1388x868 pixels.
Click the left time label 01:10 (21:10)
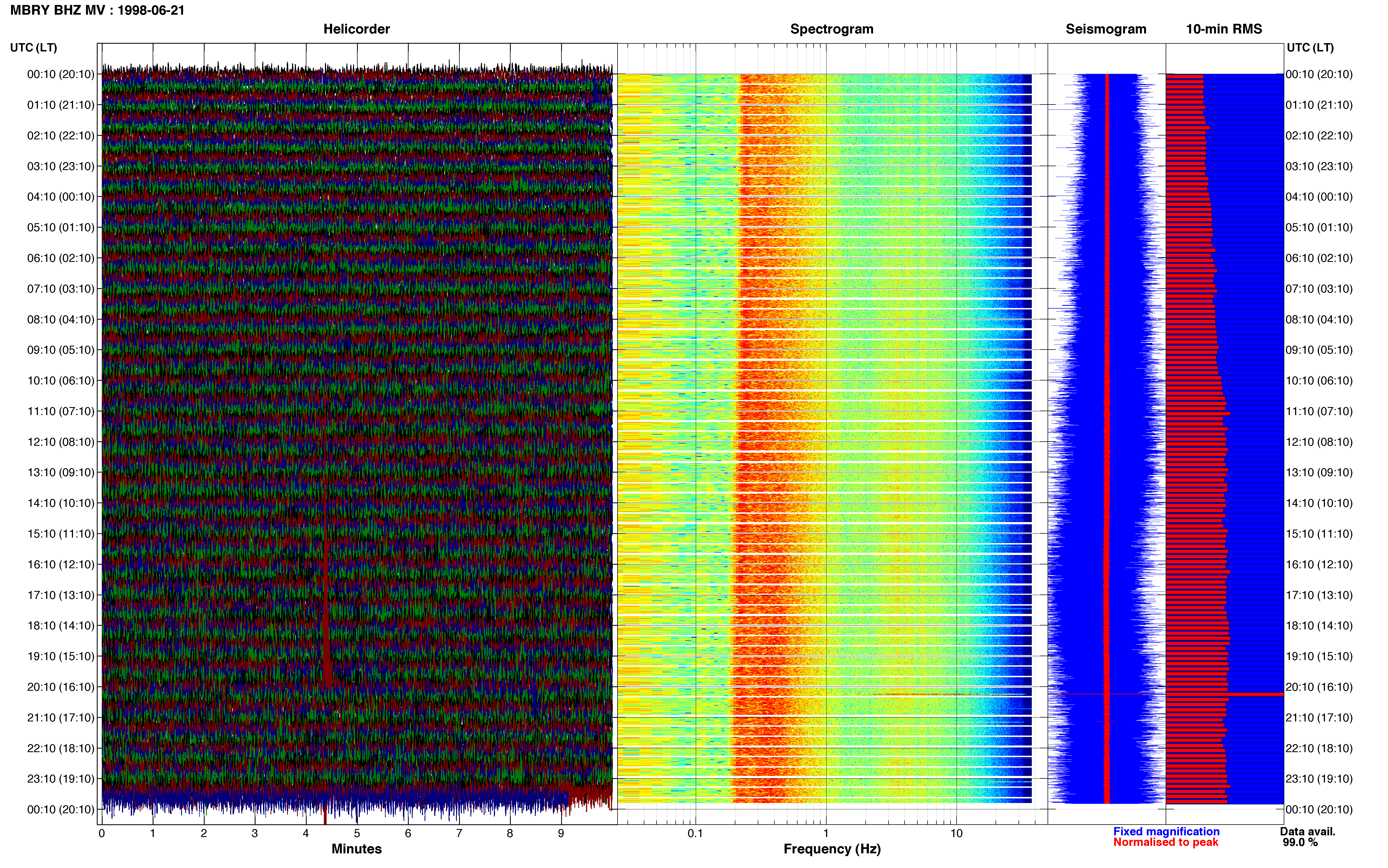pyautogui.click(x=61, y=105)
